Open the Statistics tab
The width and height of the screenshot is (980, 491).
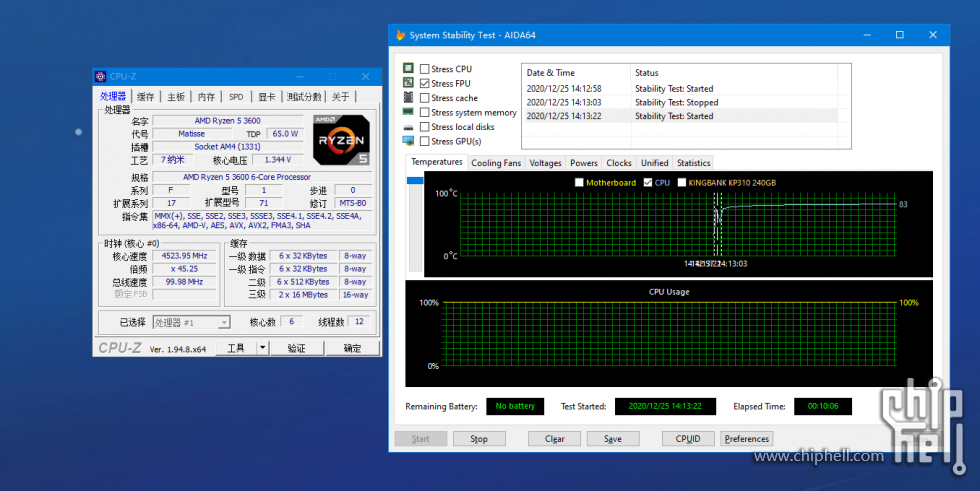pyautogui.click(x=694, y=163)
